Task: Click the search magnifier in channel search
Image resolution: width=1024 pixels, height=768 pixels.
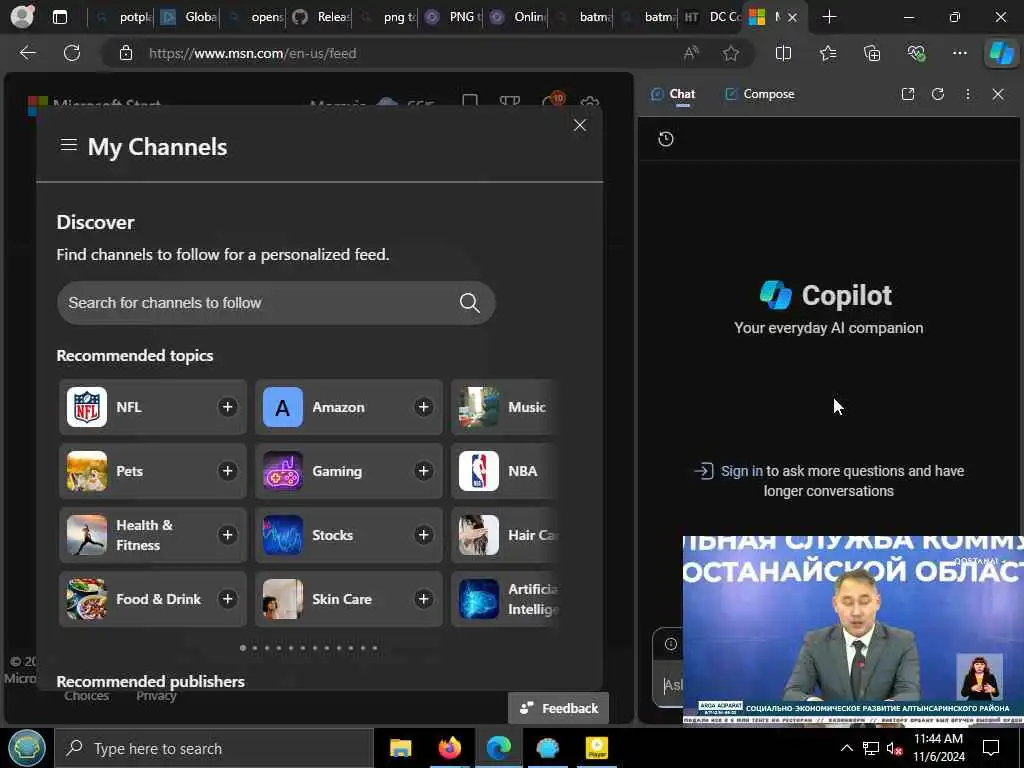Action: [x=470, y=303]
